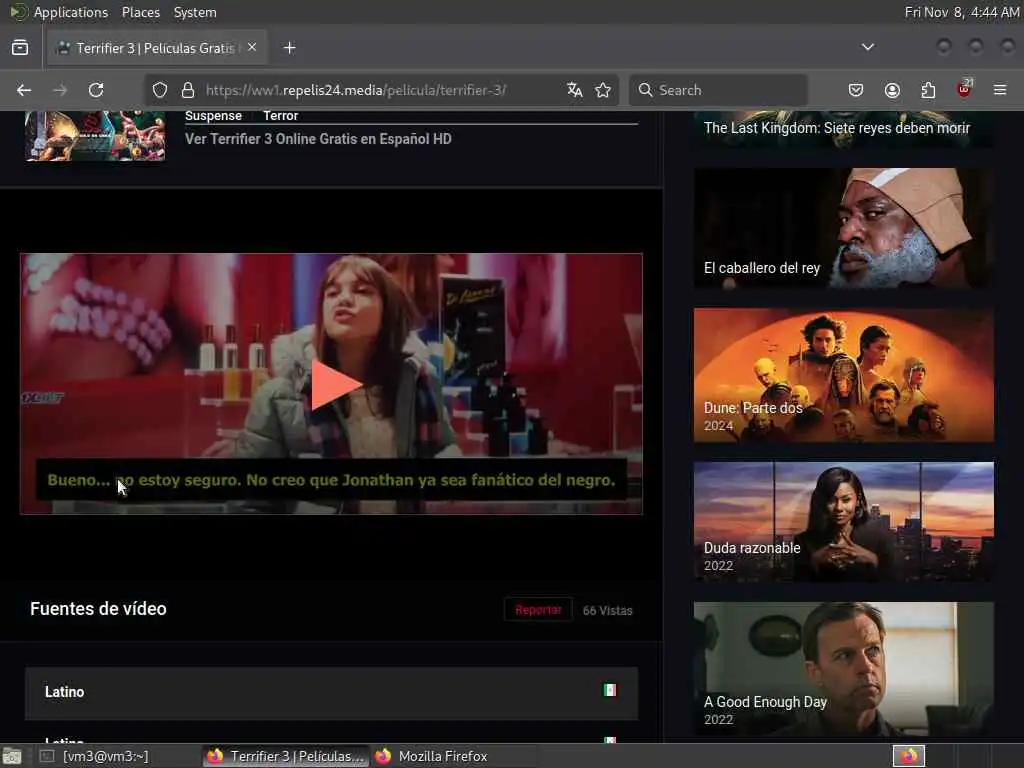Play the Terrifier 3 video
The height and width of the screenshot is (768, 1024).
pyautogui.click(x=335, y=385)
